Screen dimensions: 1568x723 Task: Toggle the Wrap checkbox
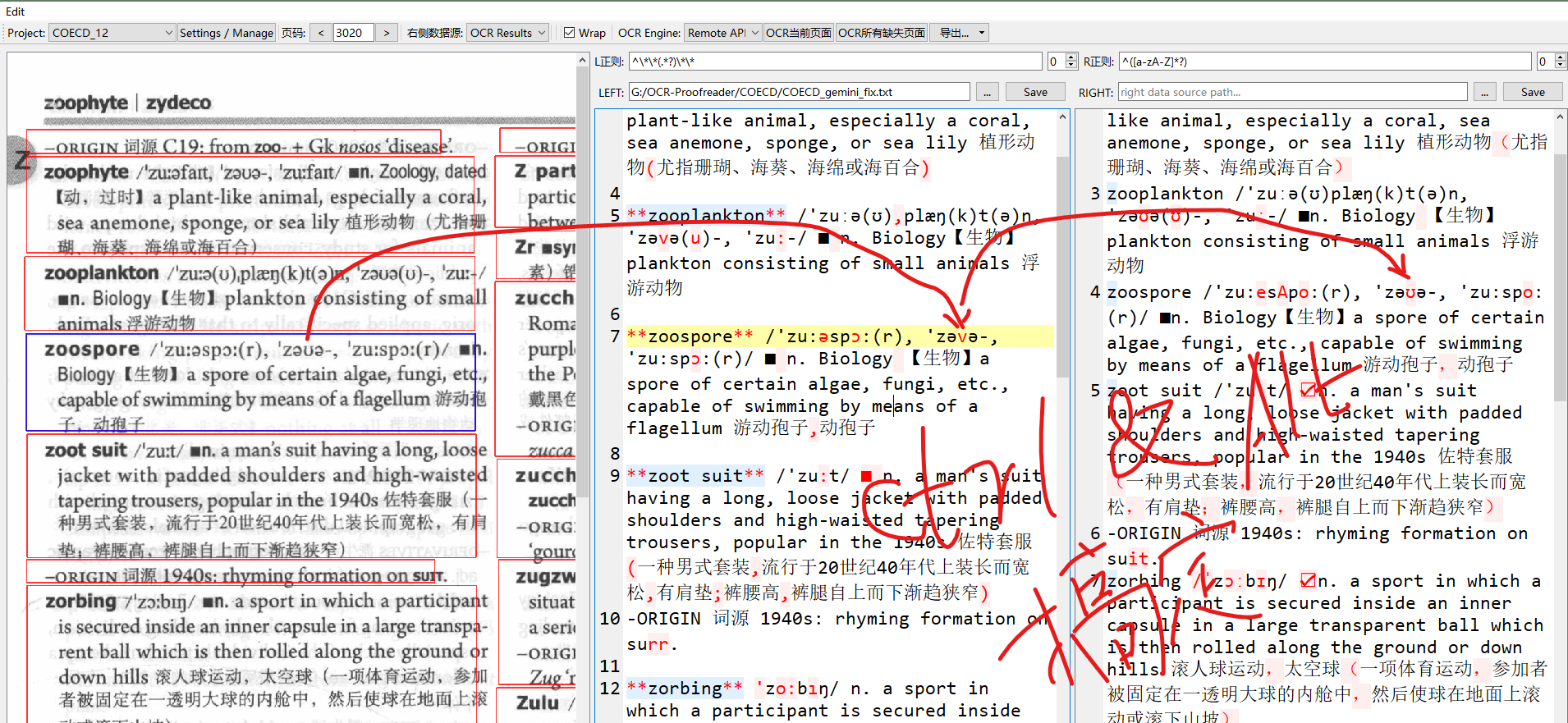tap(569, 33)
